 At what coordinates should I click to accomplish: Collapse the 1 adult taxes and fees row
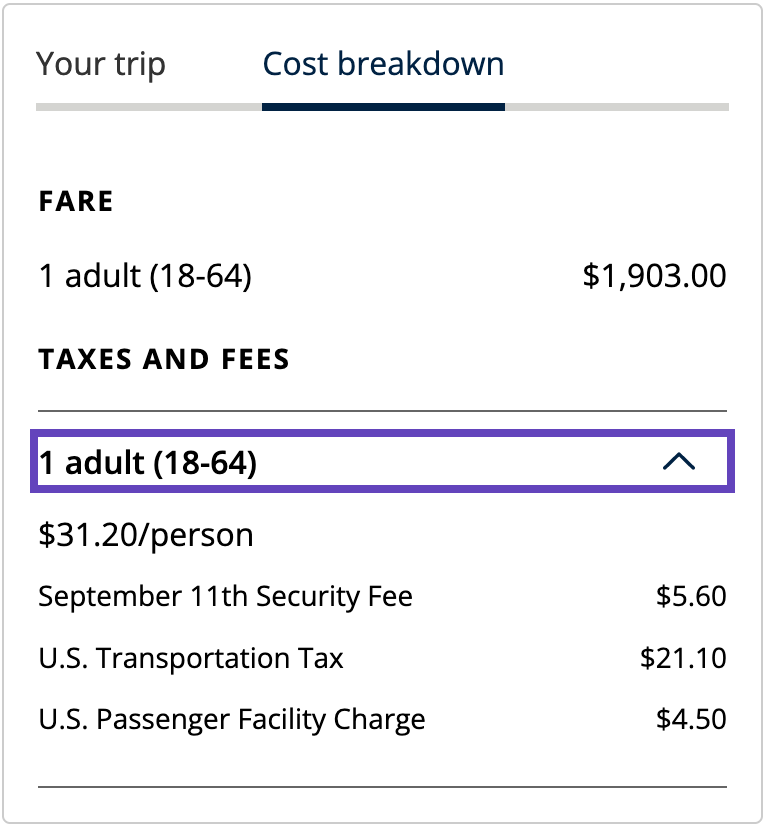click(x=383, y=461)
